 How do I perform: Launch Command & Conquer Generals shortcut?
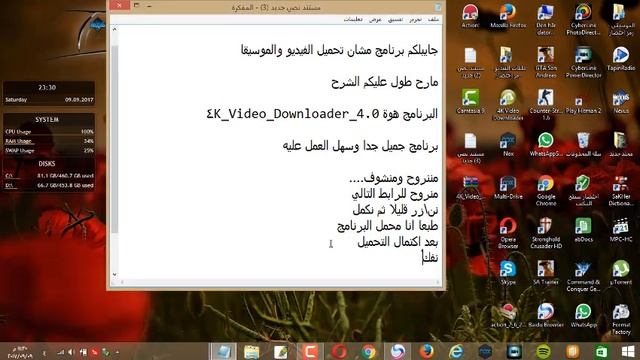click(583, 276)
